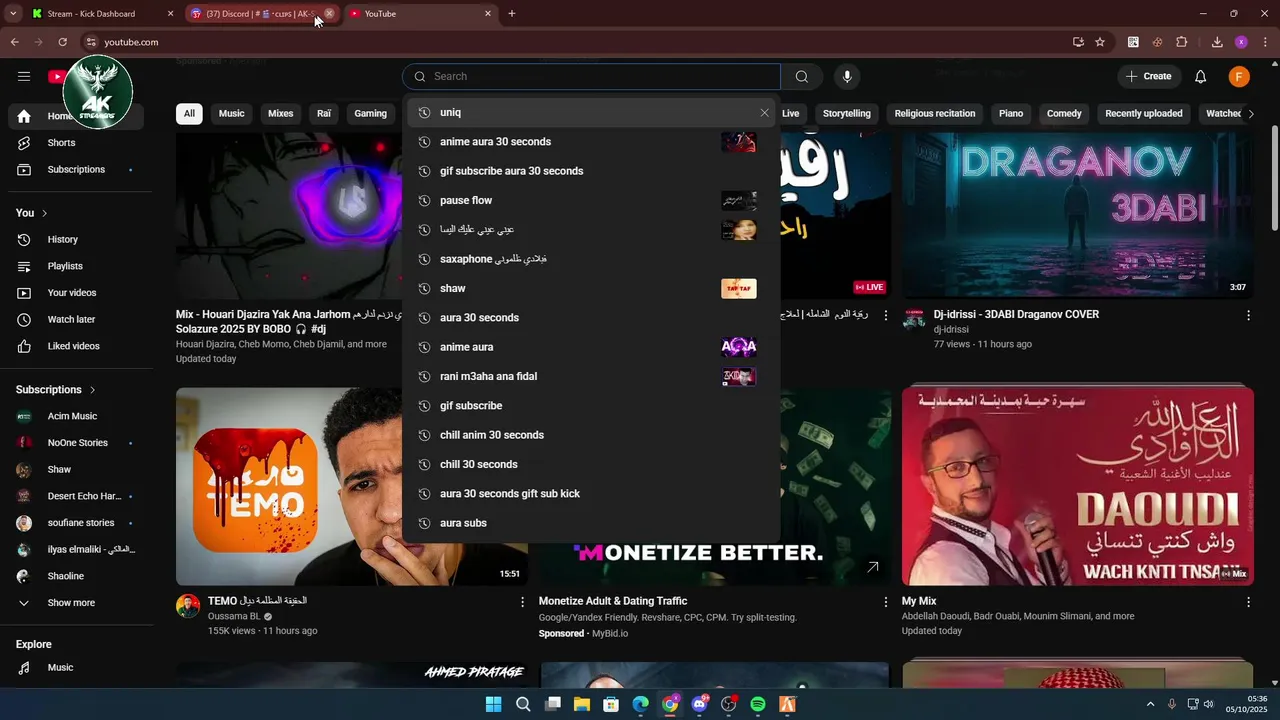This screenshot has height=720, width=1280.
Task: Open more options for 3DABI Draganov COVER
Action: pyautogui.click(x=1248, y=316)
